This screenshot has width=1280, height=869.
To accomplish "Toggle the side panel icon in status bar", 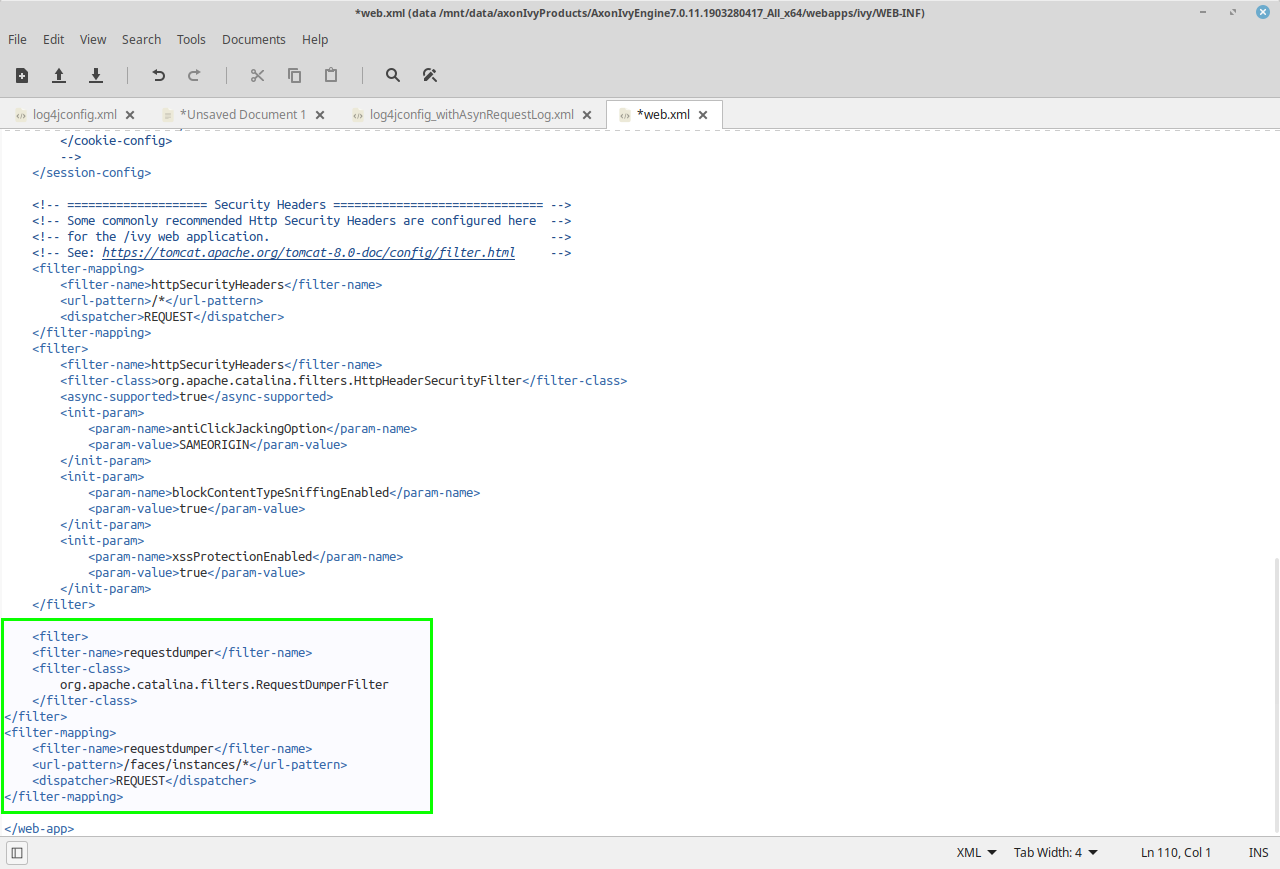I will [x=17, y=853].
